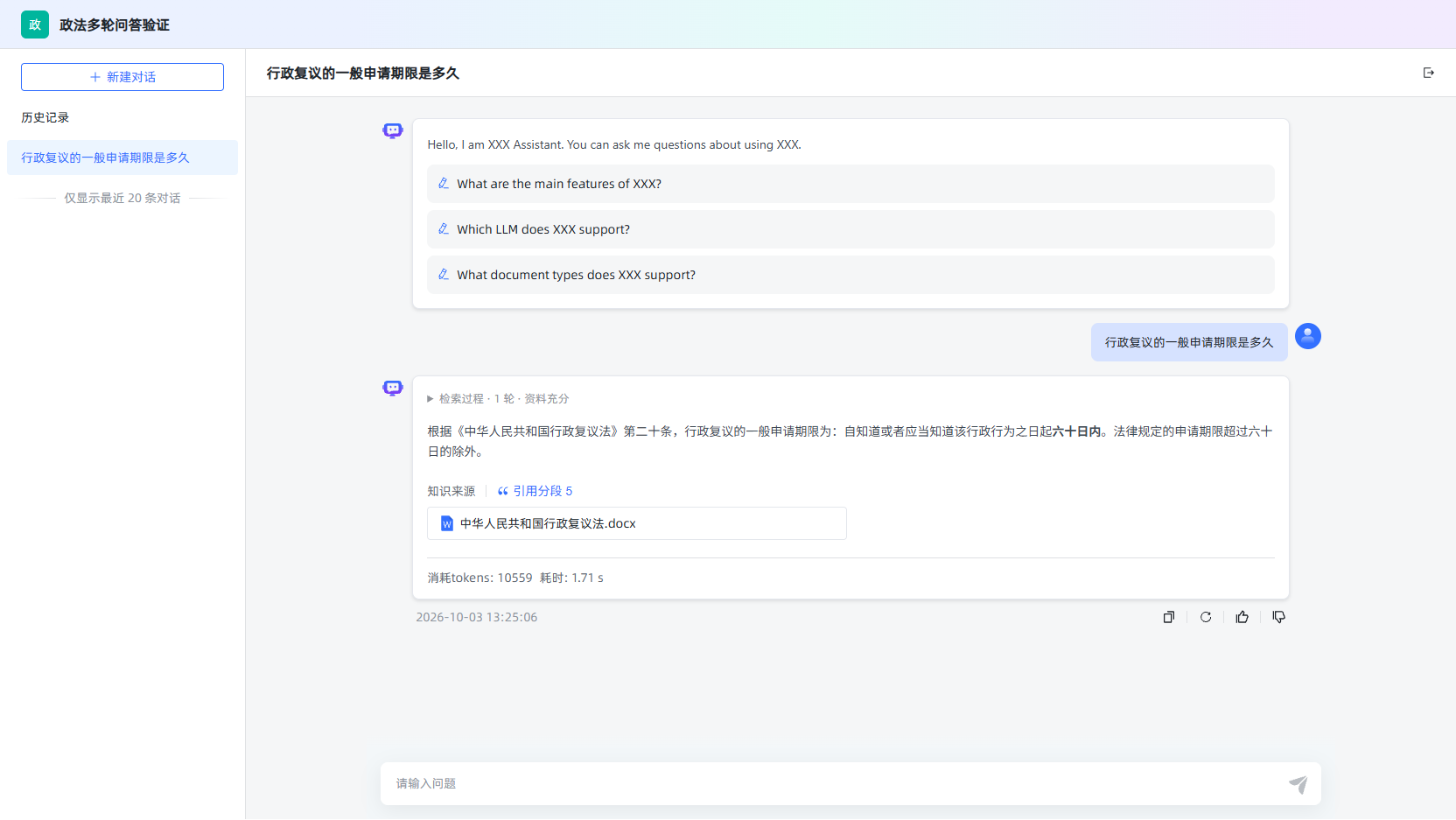Click the 仅显示最近 20 条对话 note
This screenshot has width=1456, height=820.
122,198
